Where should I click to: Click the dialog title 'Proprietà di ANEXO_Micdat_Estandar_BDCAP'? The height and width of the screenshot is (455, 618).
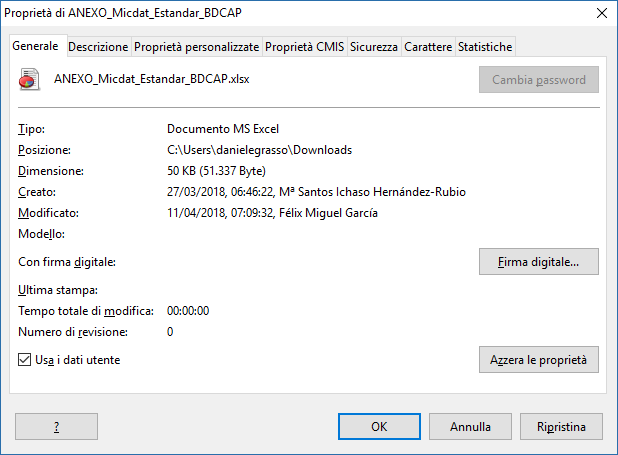123,13
